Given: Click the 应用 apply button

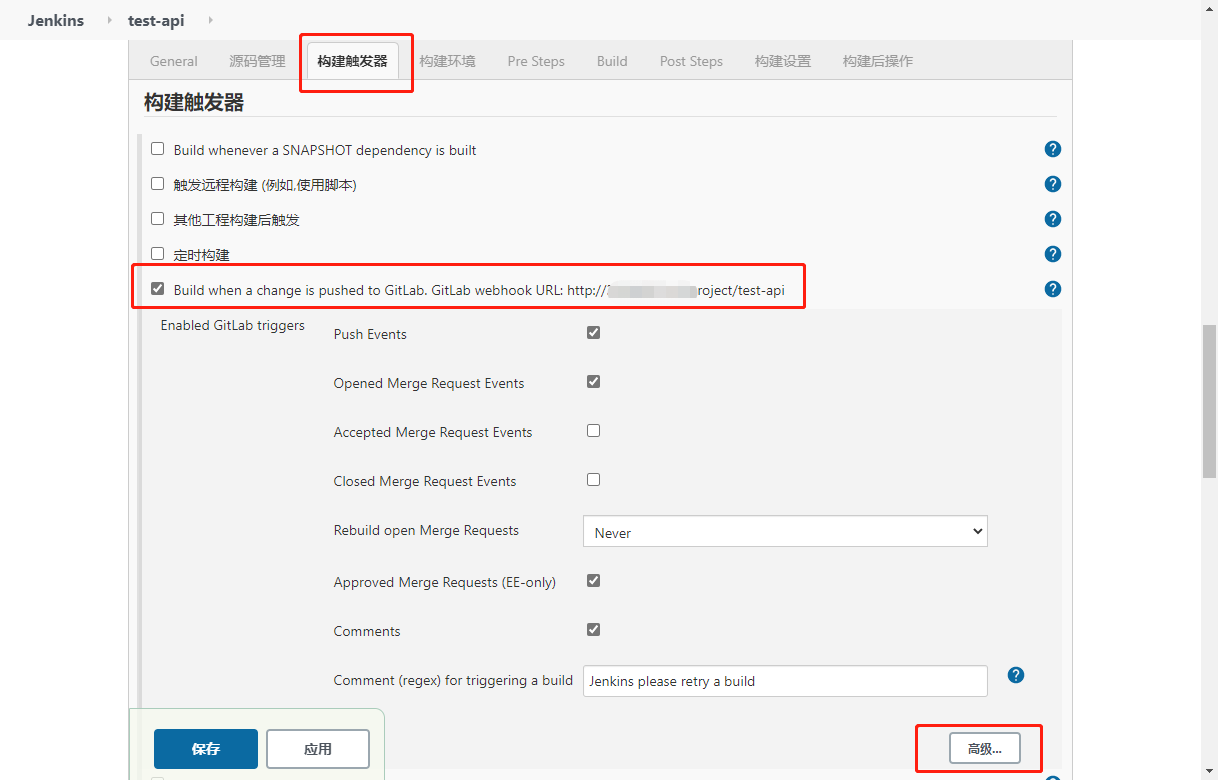Looking at the screenshot, I should click(318, 749).
